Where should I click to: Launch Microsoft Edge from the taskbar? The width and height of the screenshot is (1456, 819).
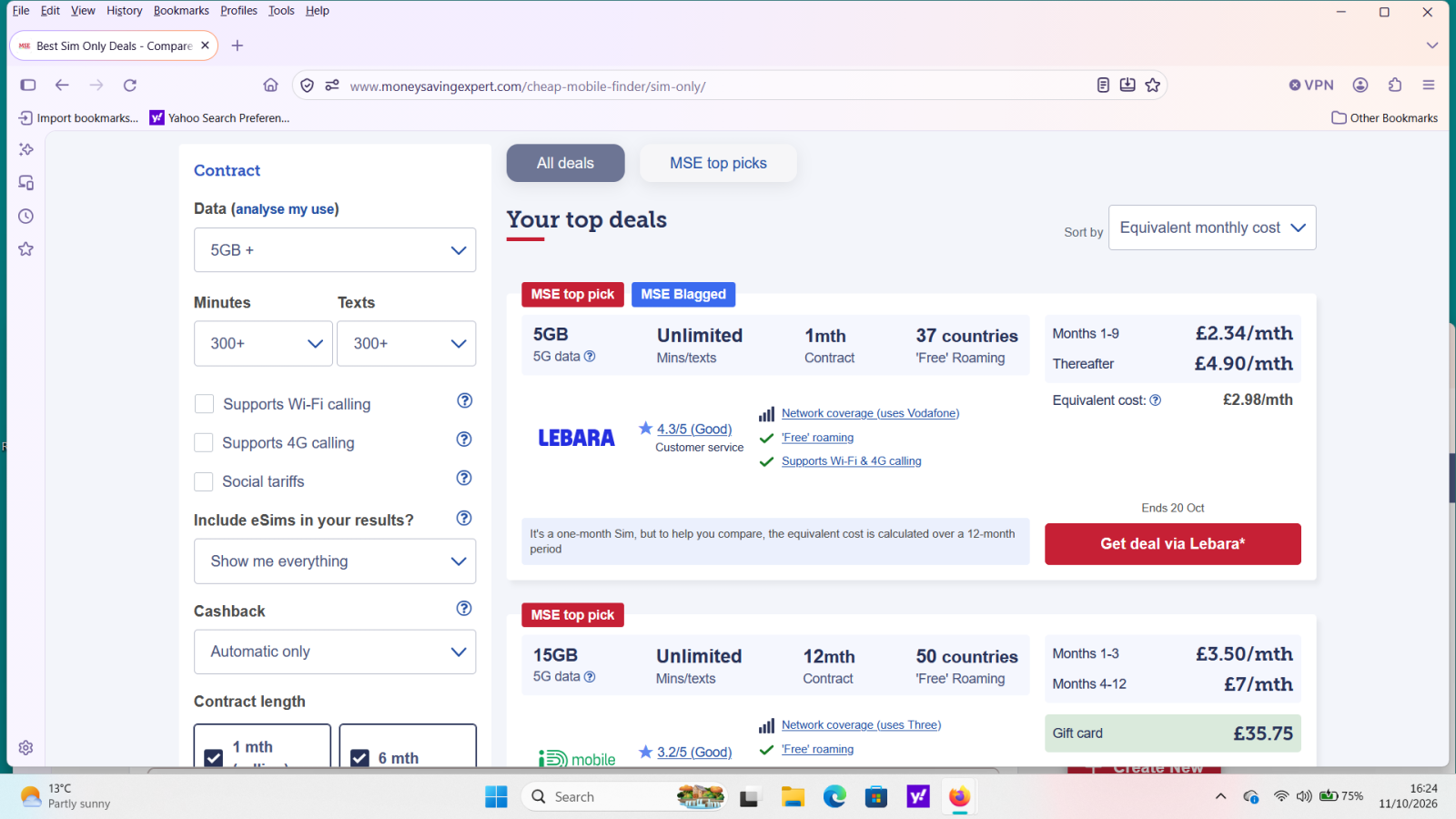click(834, 797)
